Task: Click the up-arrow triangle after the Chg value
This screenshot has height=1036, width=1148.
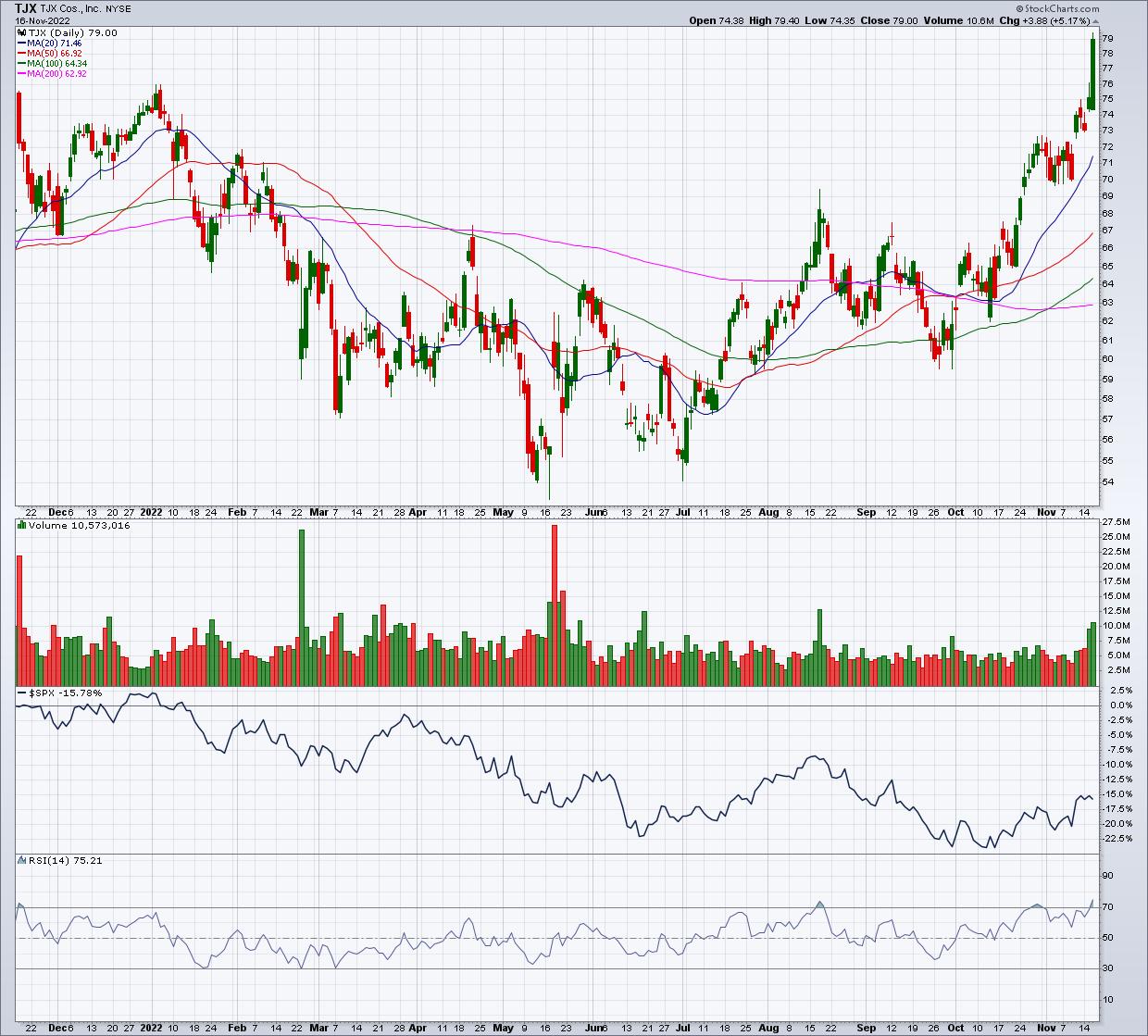Action: [x=1095, y=20]
